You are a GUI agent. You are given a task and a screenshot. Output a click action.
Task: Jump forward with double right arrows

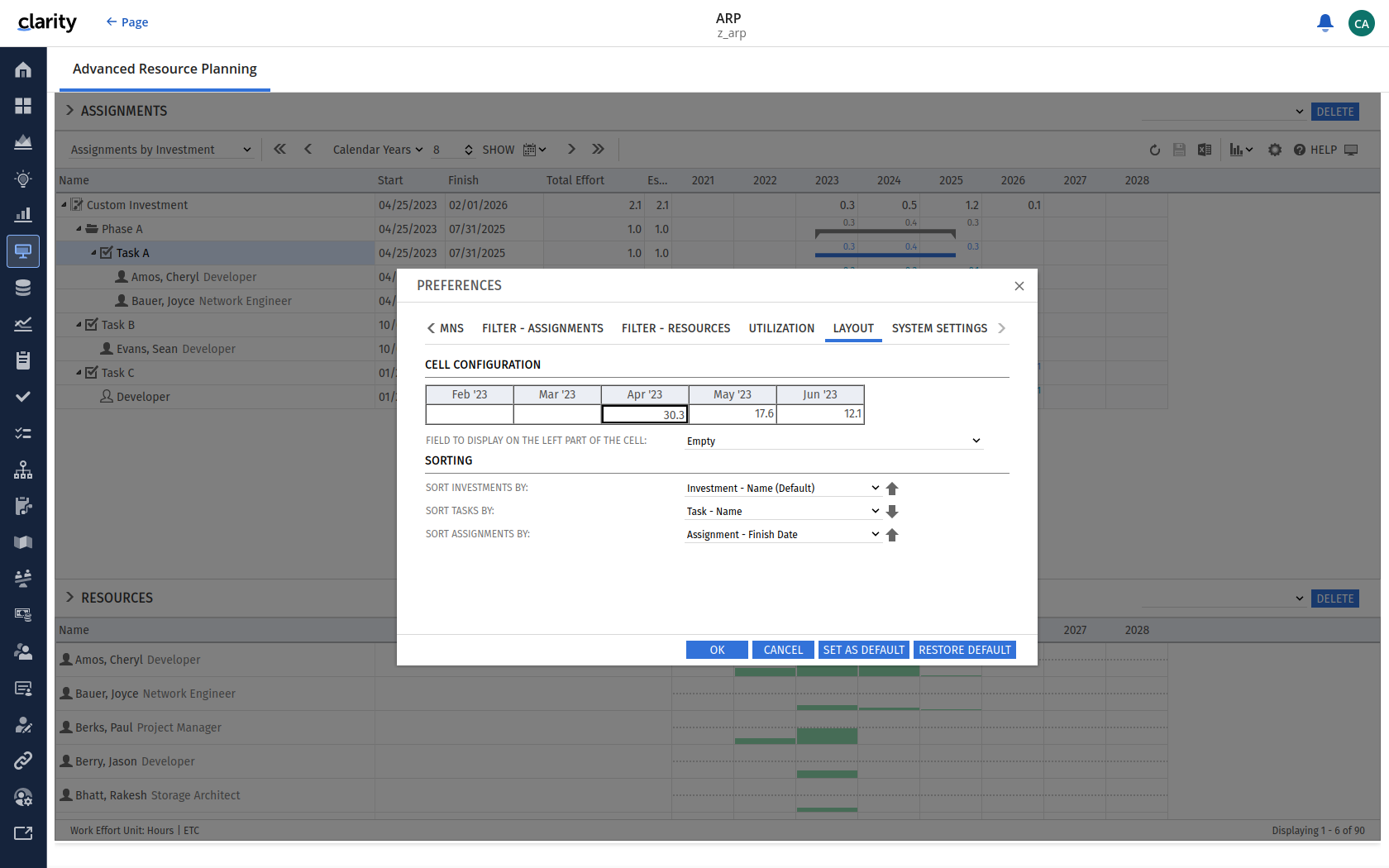[598, 149]
